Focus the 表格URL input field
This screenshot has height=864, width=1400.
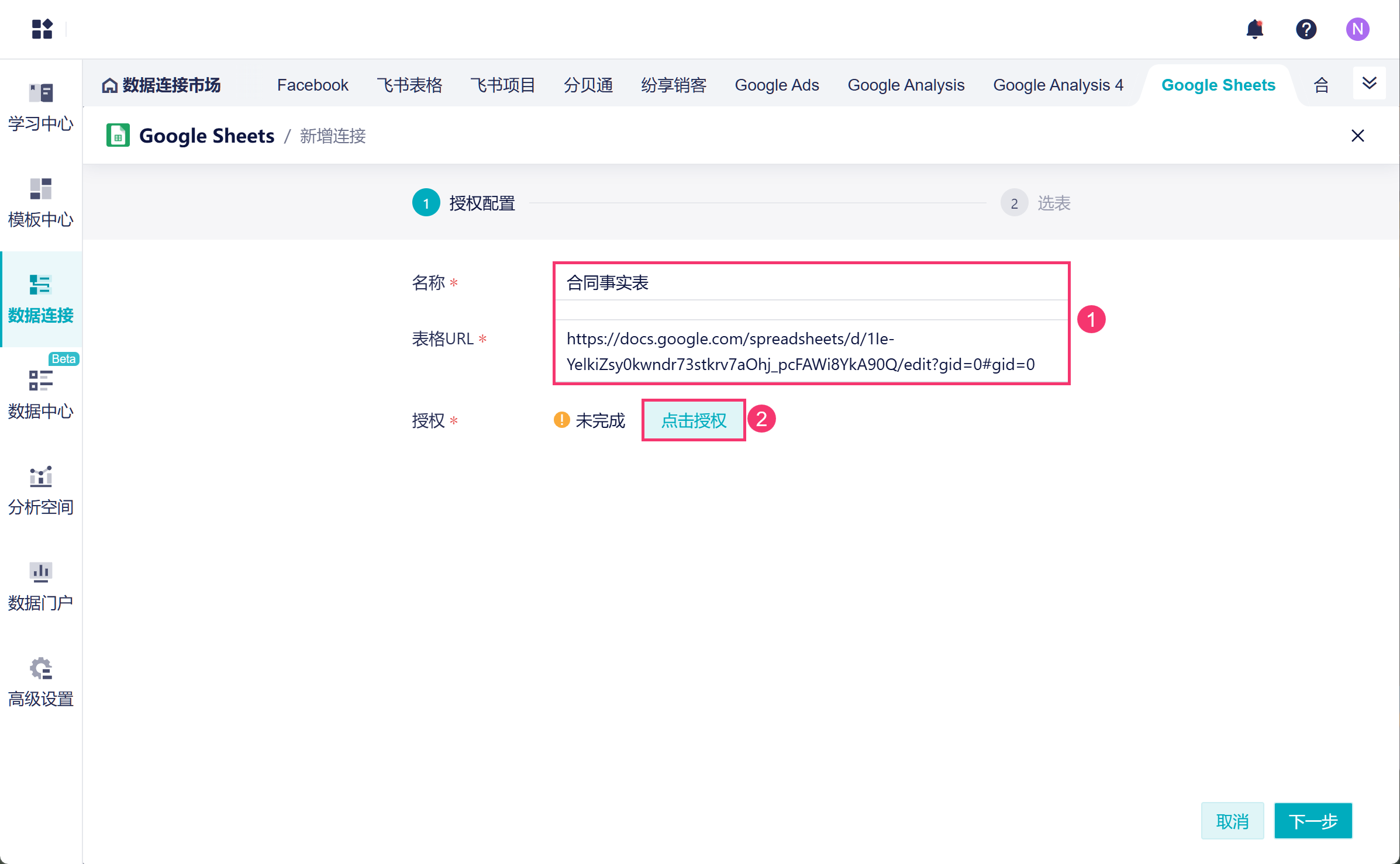[x=812, y=351]
